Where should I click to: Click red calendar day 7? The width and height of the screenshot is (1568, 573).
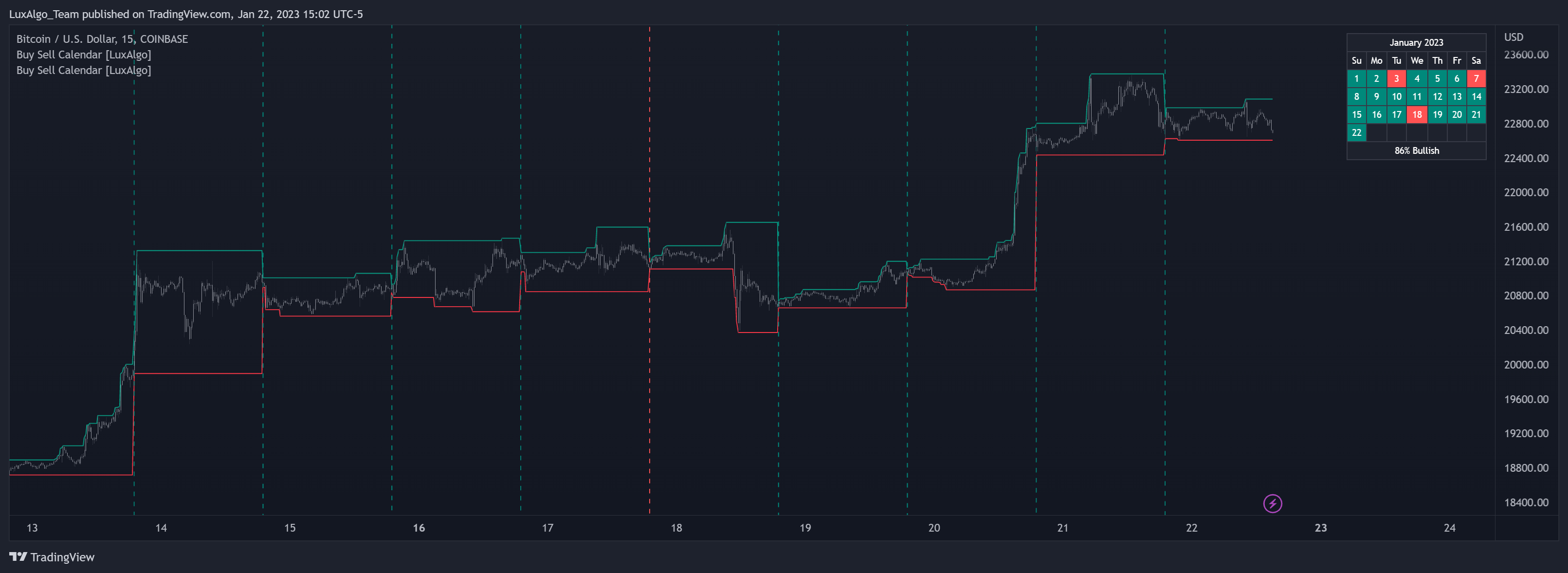1476,78
